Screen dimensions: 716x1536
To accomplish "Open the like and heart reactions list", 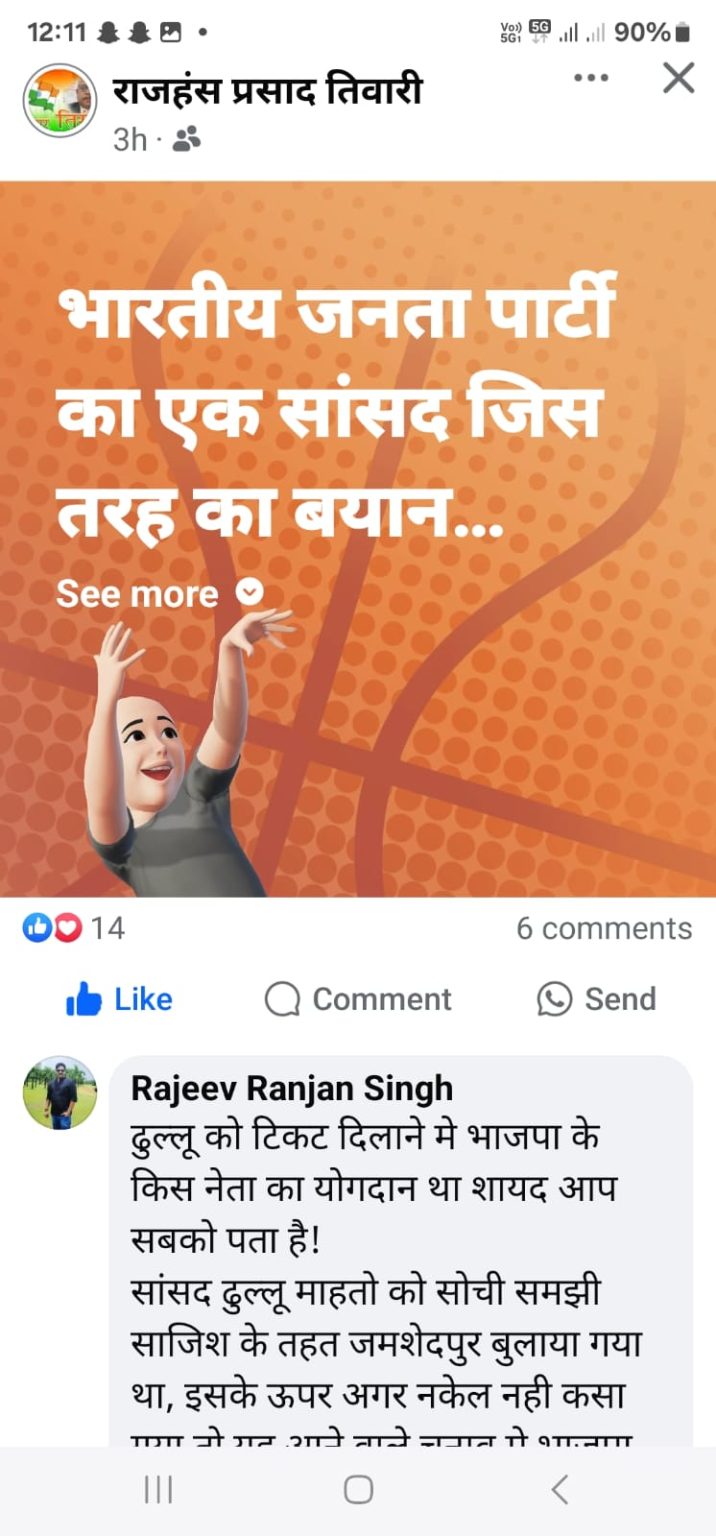I will (x=73, y=929).
